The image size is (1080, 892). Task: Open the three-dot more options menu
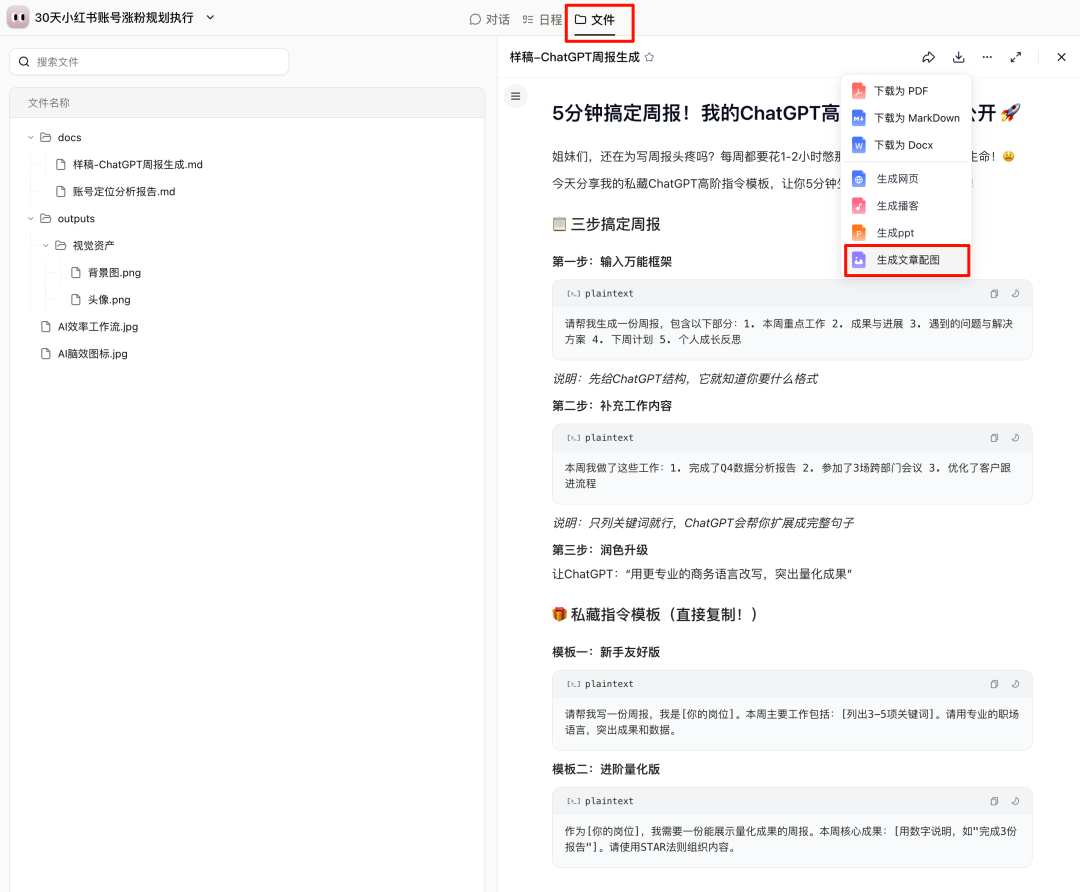tap(987, 58)
